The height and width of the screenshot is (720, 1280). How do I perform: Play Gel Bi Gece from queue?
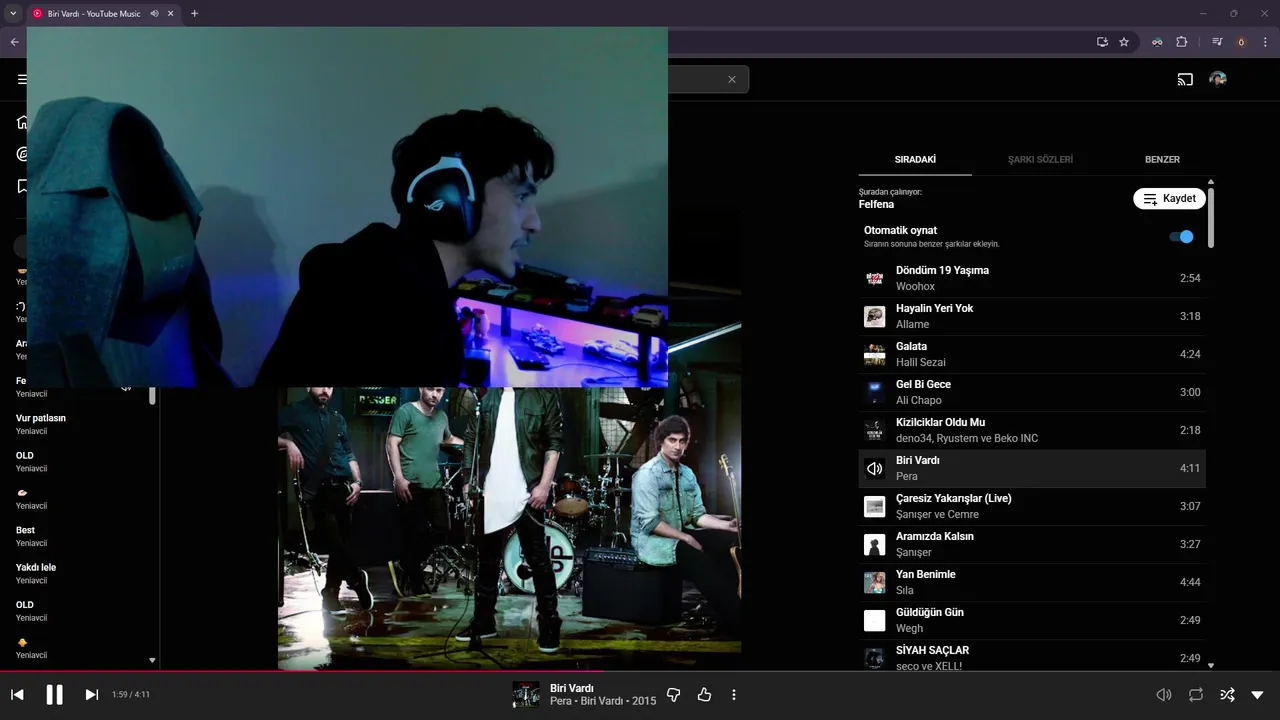click(1032, 392)
